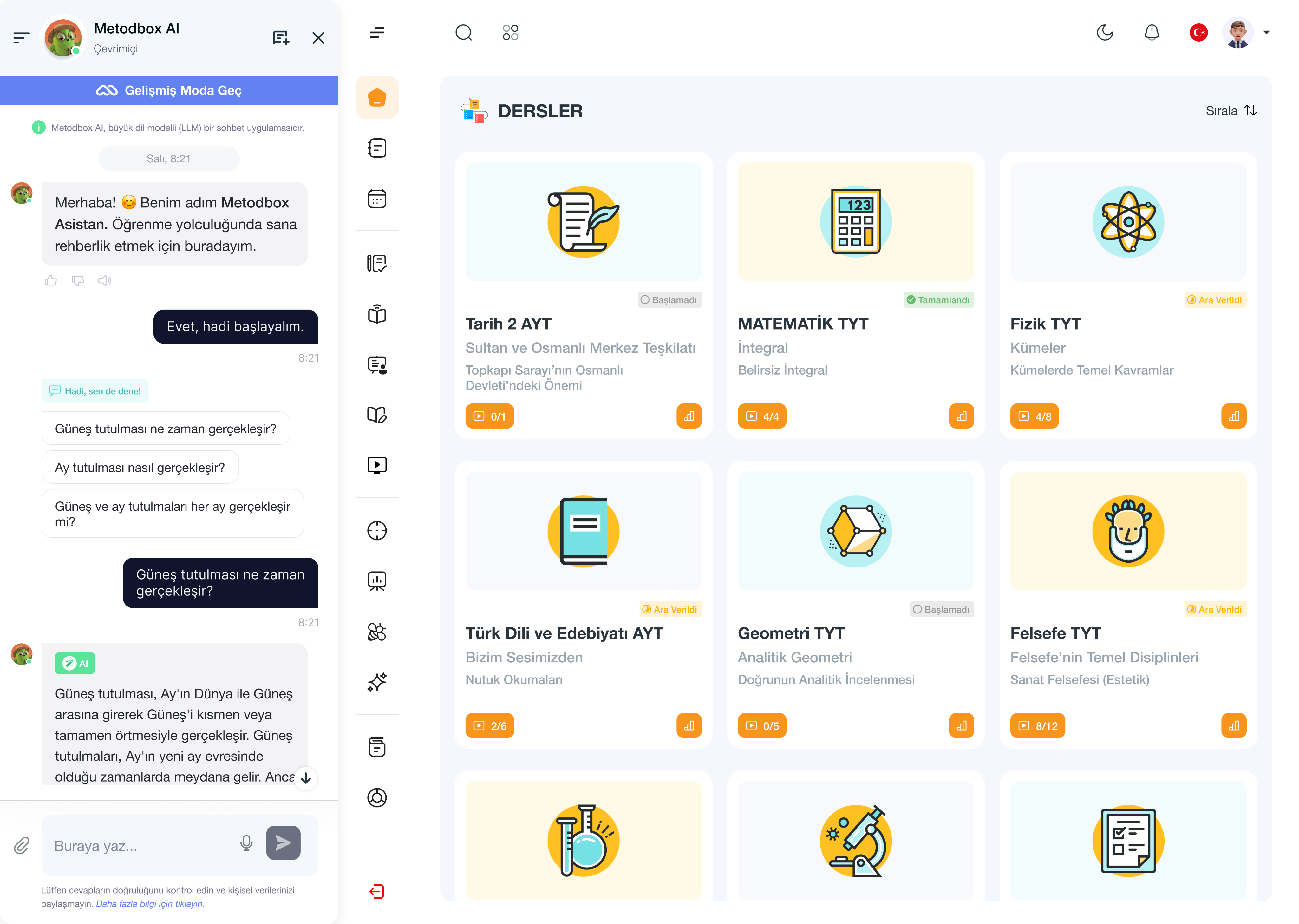Like the greeting message with thumbs up
Image resolution: width=1299 pixels, height=924 pixels.
[51, 280]
